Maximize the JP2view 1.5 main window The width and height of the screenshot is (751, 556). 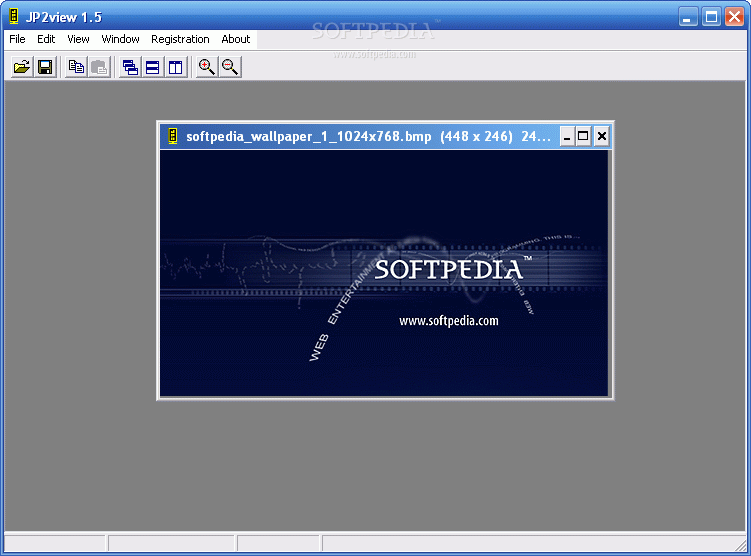coord(711,17)
